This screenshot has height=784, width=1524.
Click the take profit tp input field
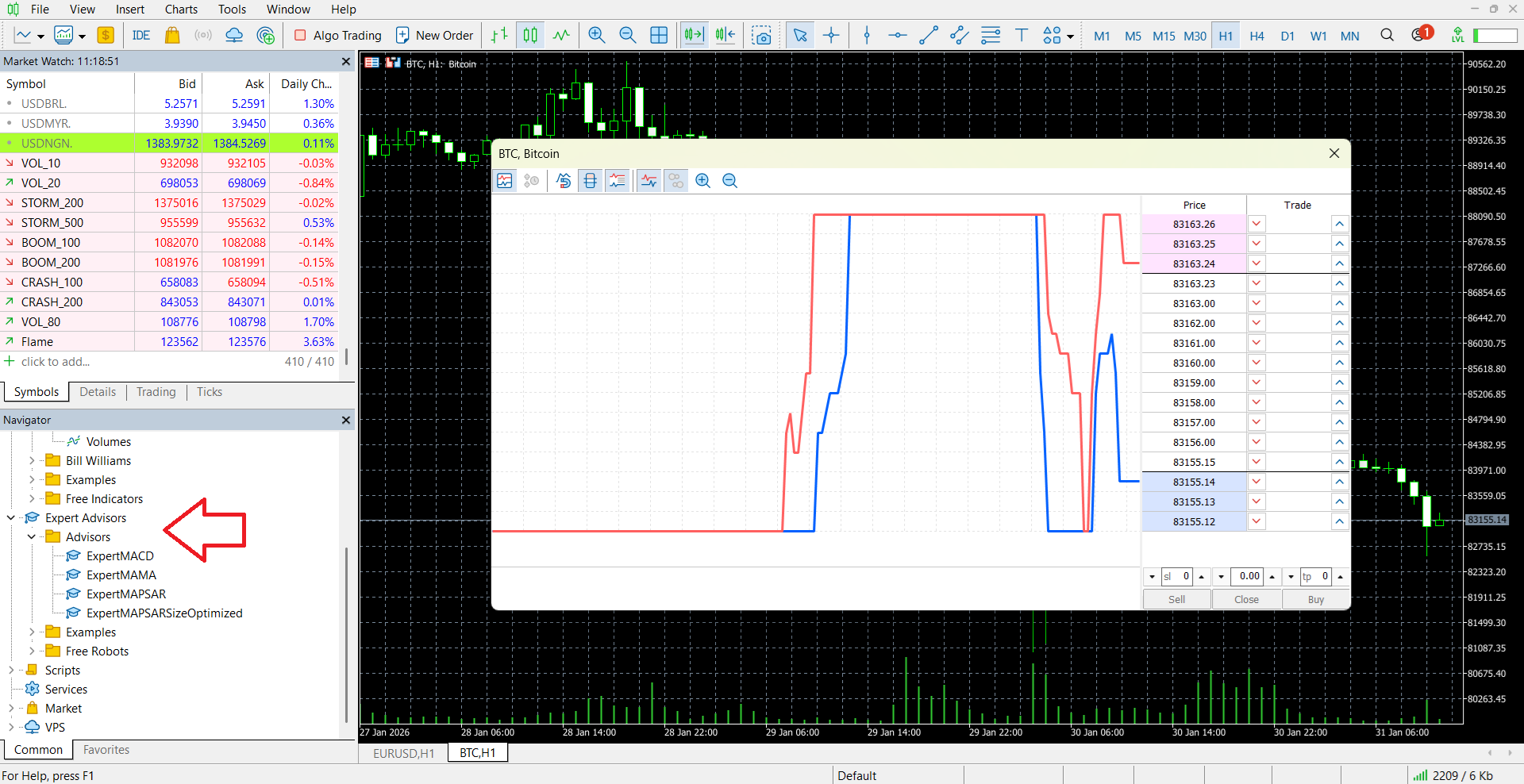coord(1315,576)
